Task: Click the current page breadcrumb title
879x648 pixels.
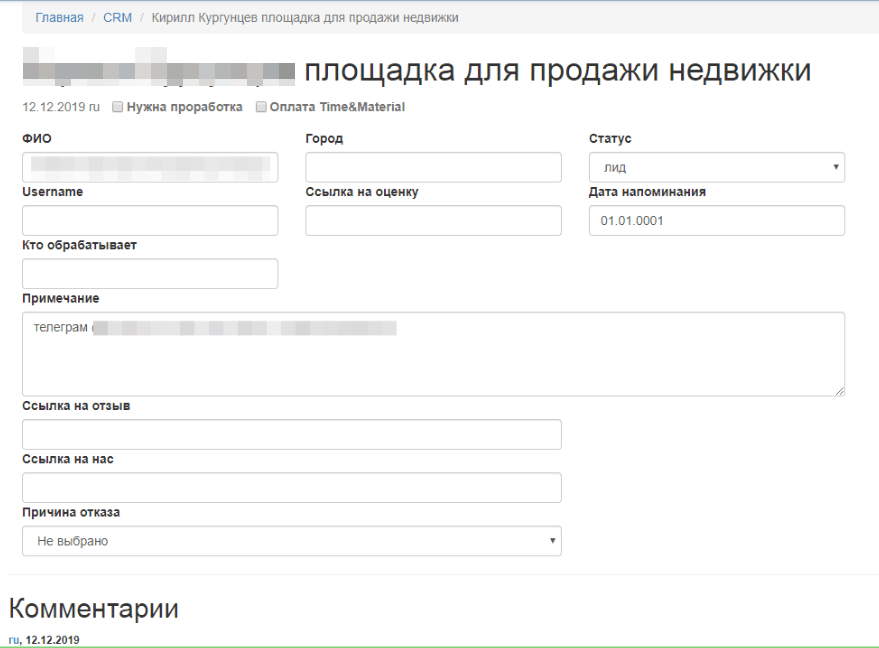Action: (305, 18)
